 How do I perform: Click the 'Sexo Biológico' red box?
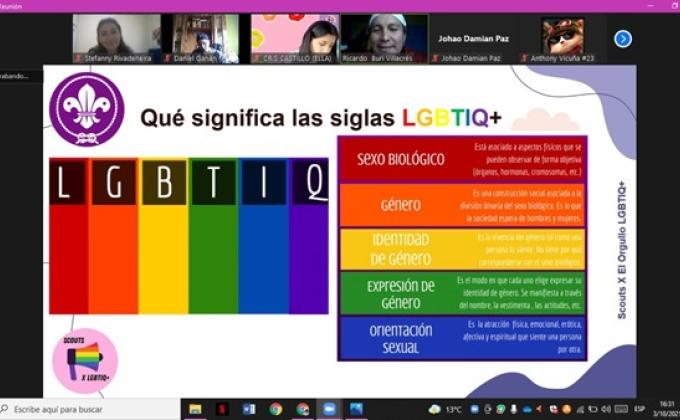[400, 159]
